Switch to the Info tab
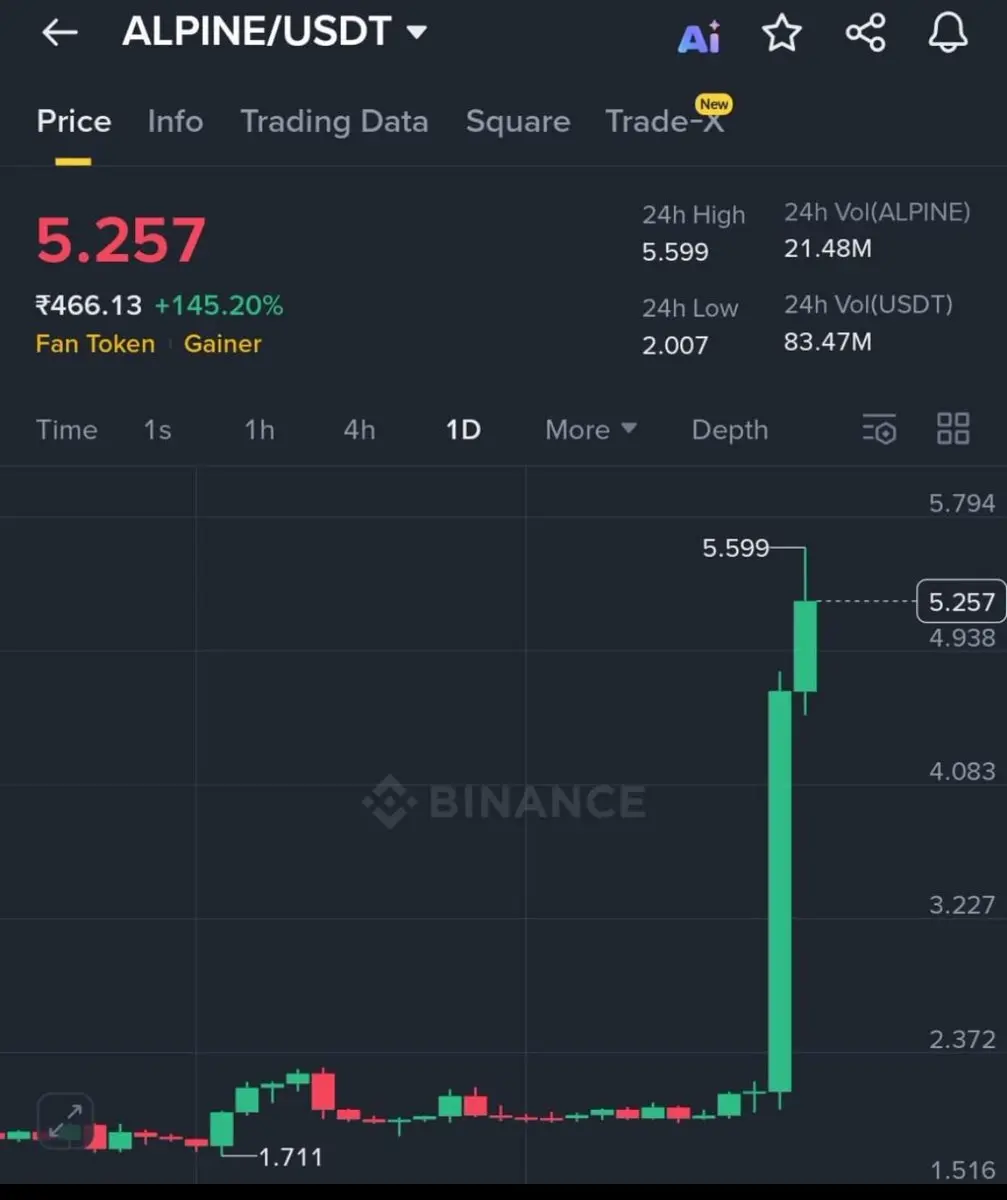 click(x=175, y=122)
